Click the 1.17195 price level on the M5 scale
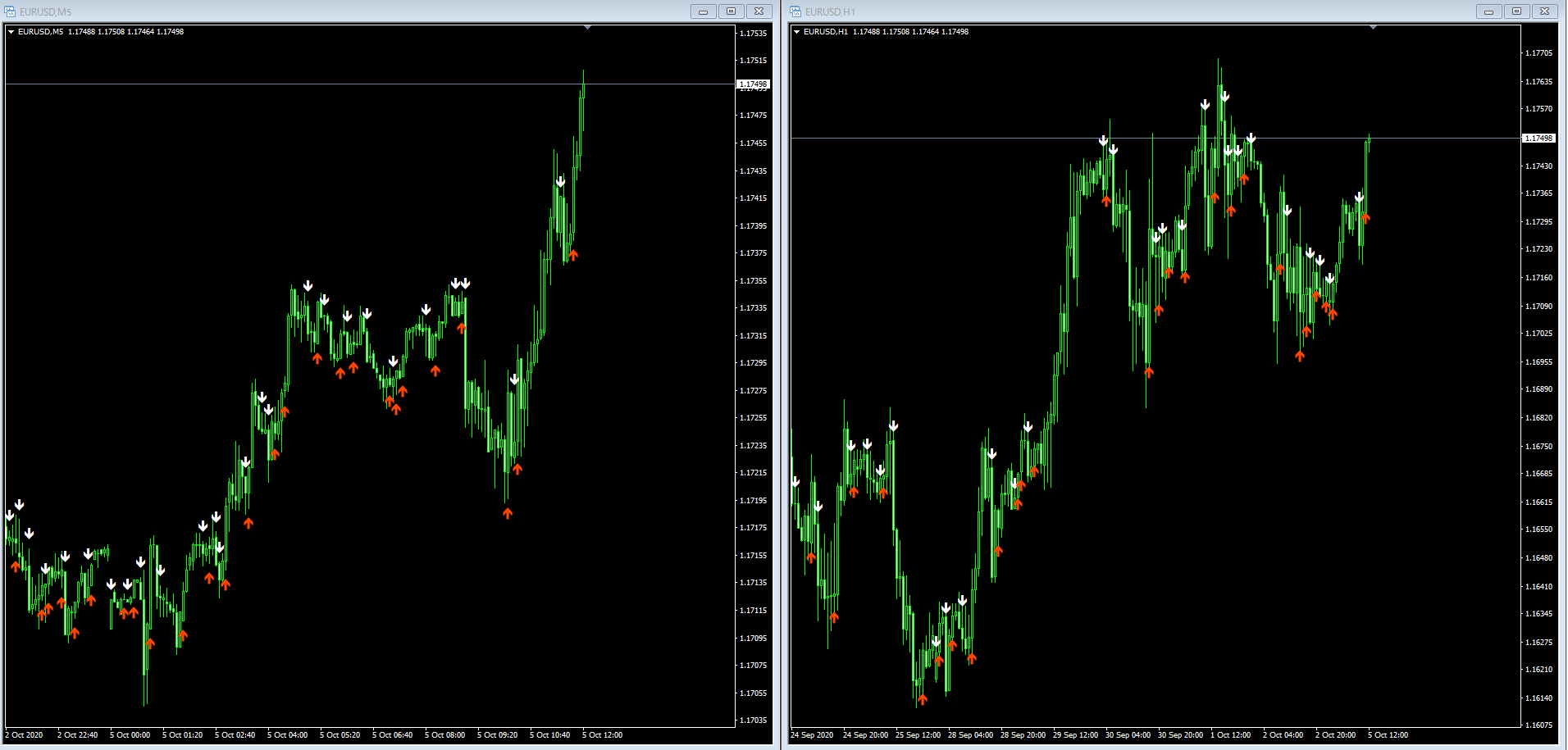The image size is (1568, 750). pos(754,501)
